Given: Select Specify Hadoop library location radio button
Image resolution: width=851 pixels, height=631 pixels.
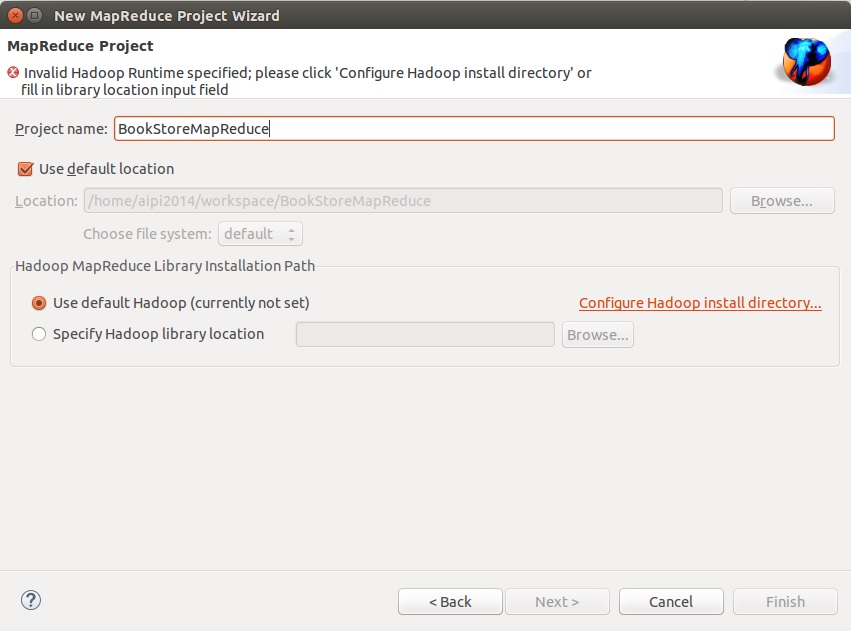Looking at the screenshot, I should (39, 334).
